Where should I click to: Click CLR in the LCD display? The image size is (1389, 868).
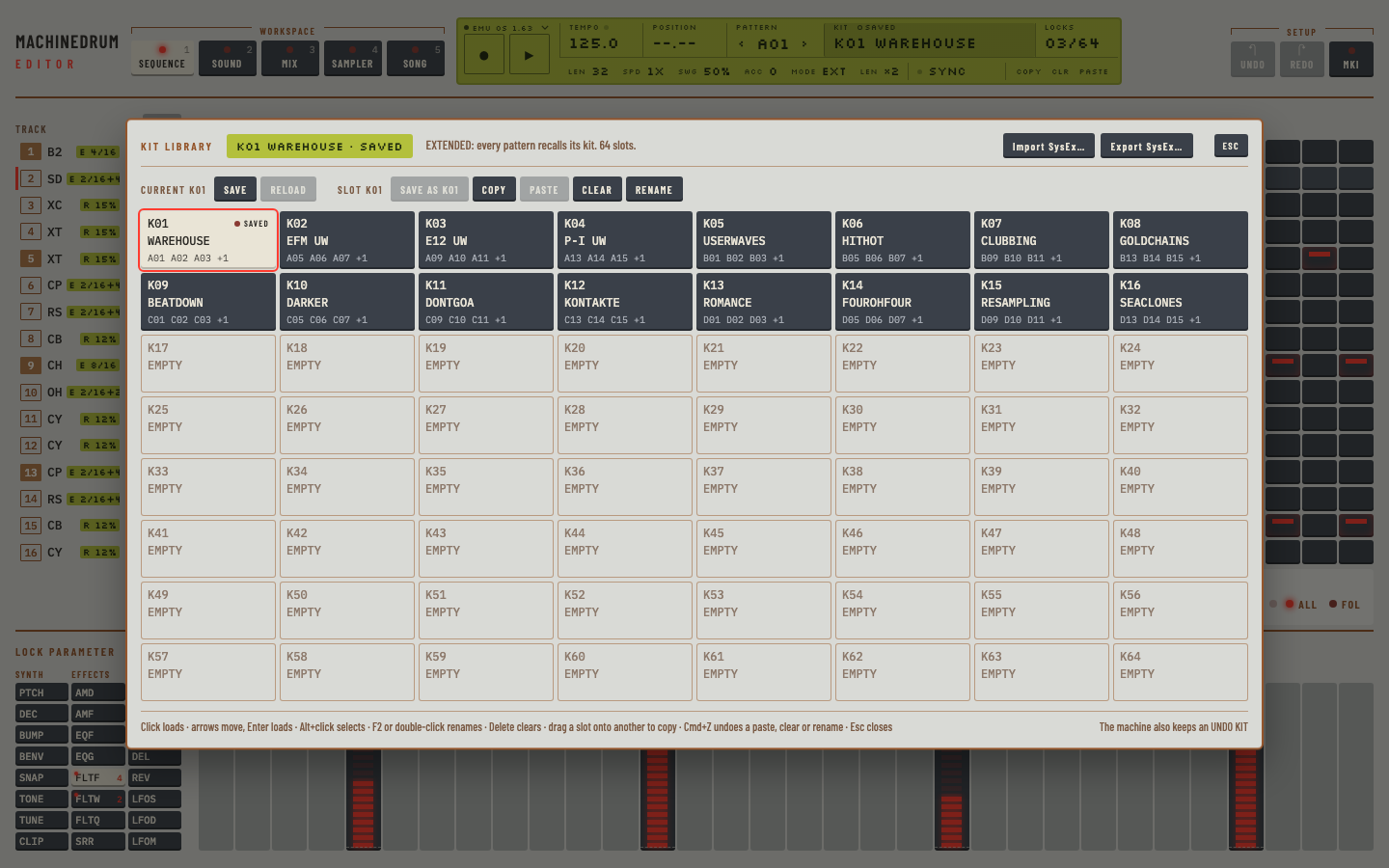pyautogui.click(x=1060, y=71)
